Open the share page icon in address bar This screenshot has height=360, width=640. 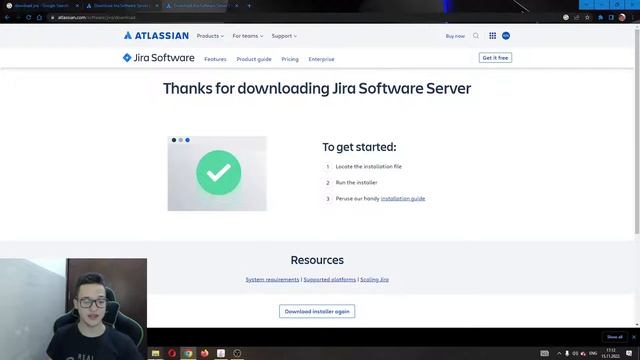577,18
